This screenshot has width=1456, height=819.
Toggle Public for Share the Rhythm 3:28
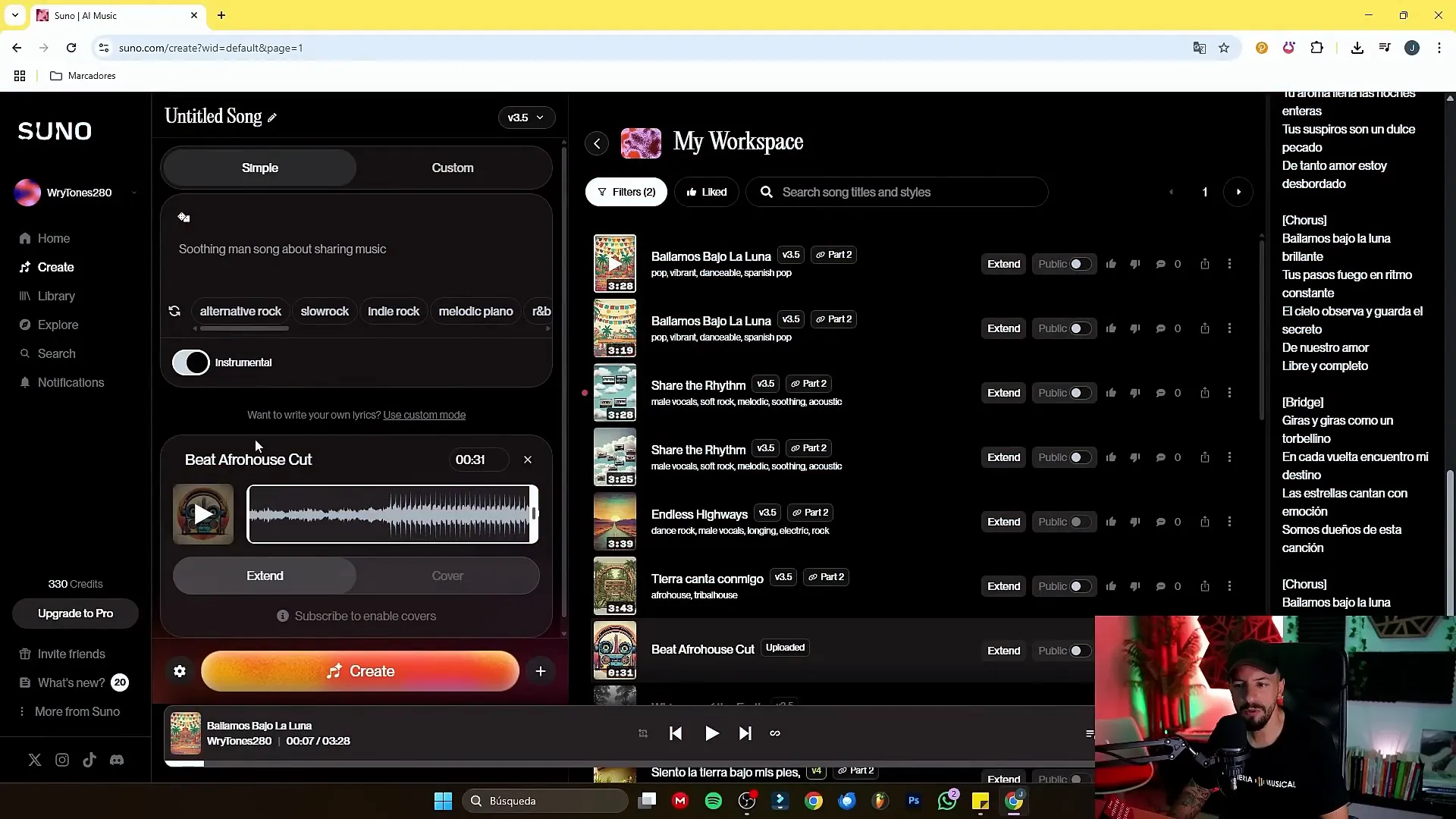pyautogui.click(x=1080, y=393)
